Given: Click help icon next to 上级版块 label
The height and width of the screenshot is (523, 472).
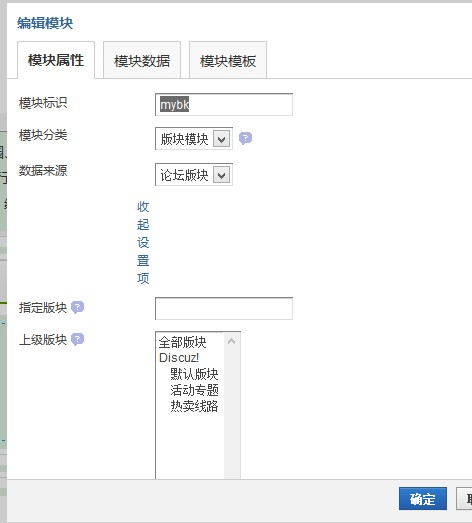Looking at the screenshot, I should [x=77, y=339].
